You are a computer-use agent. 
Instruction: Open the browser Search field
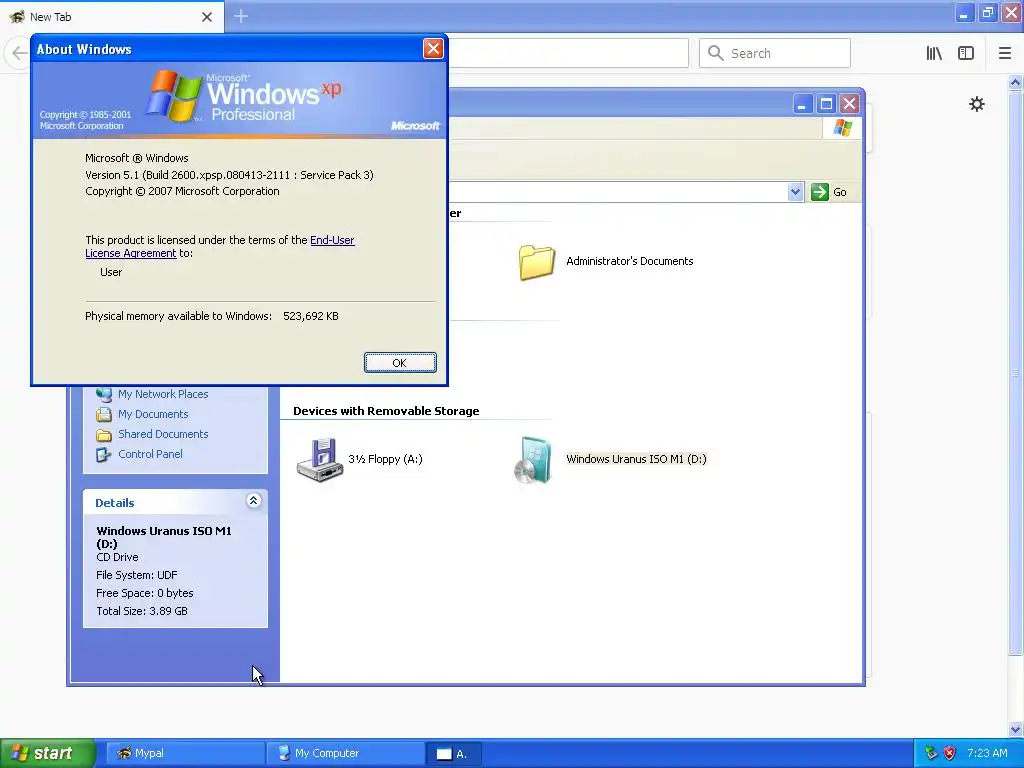point(775,53)
